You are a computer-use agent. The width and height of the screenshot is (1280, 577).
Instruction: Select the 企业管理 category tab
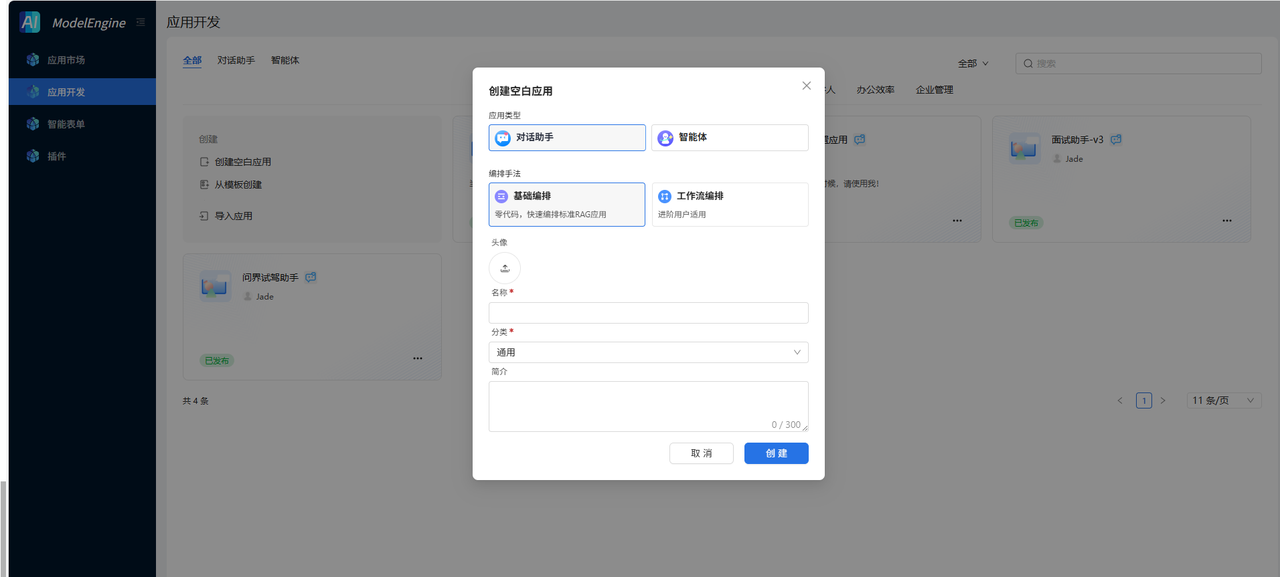point(934,90)
